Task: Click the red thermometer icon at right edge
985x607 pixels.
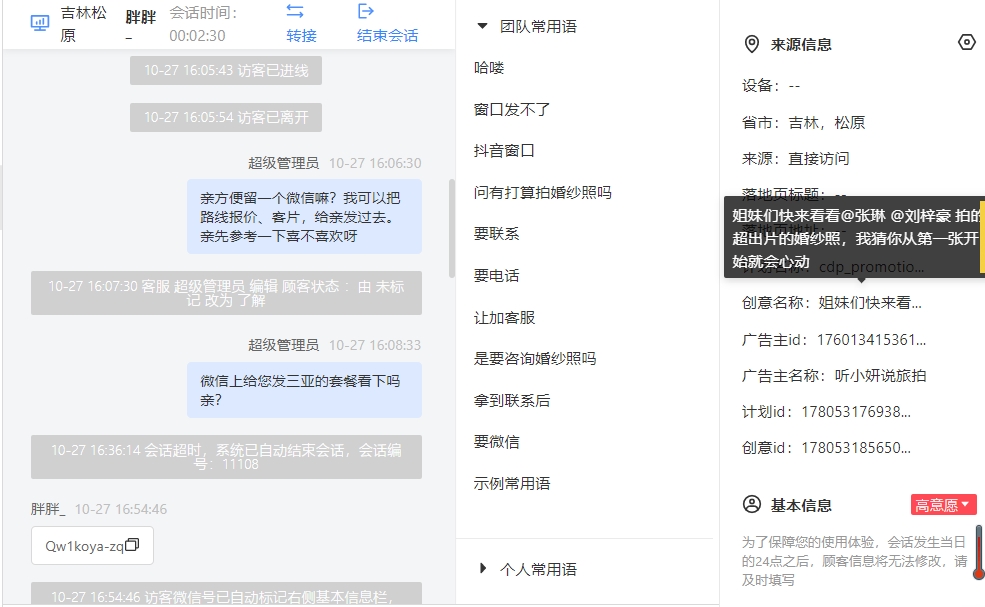Action: [978, 552]
